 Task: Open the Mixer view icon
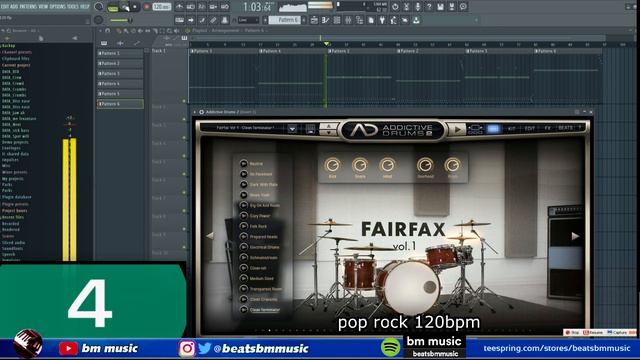click(x=348, y=20)
